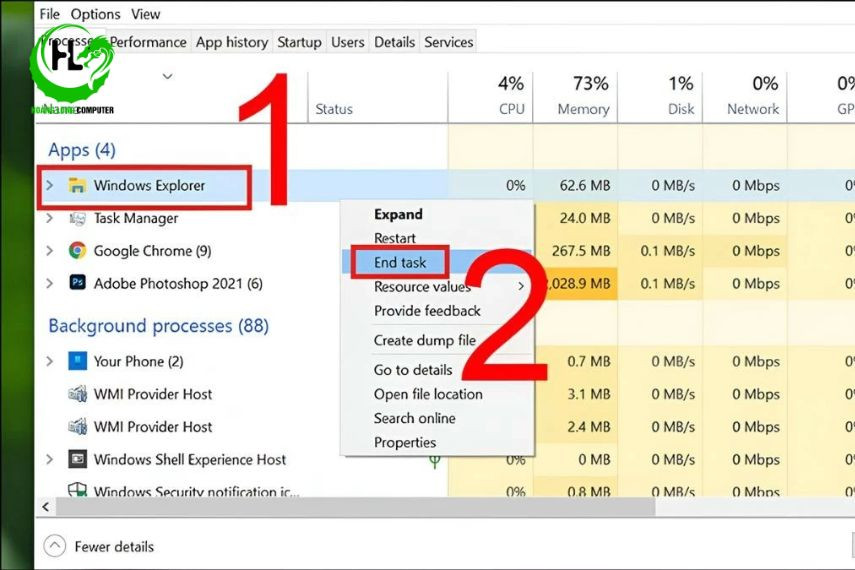Switch to the Details tab
This screenshot has height=570, width=855.
click(394, 42)
